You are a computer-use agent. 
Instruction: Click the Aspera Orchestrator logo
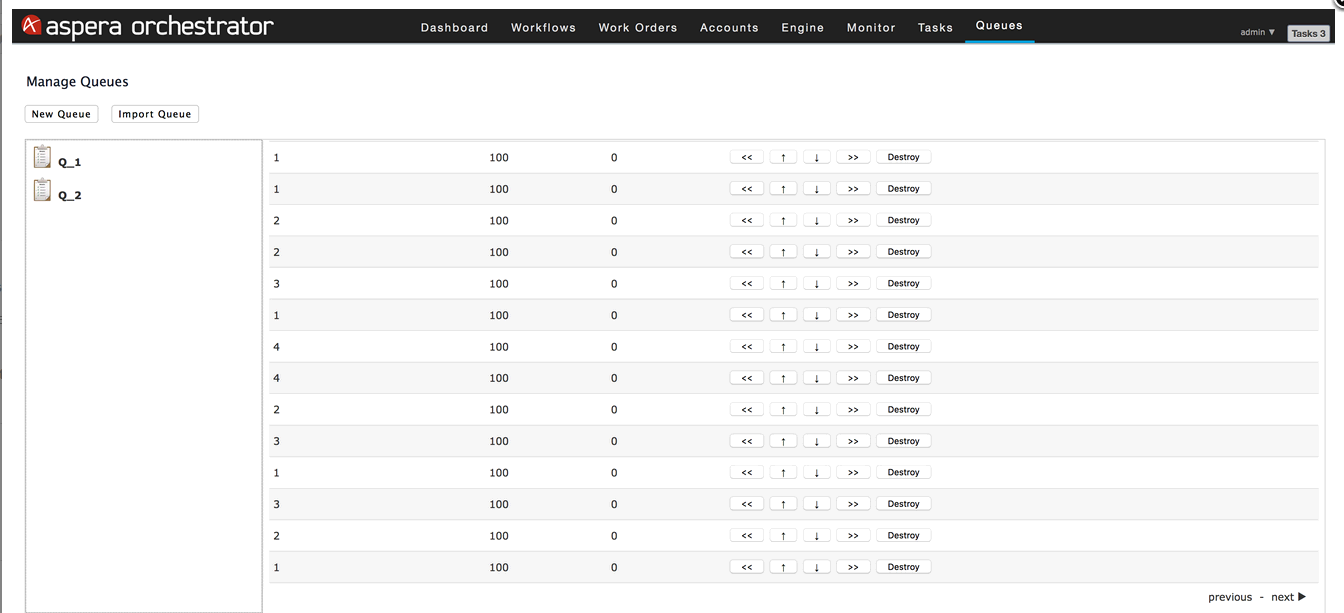[x=147, y=26]
